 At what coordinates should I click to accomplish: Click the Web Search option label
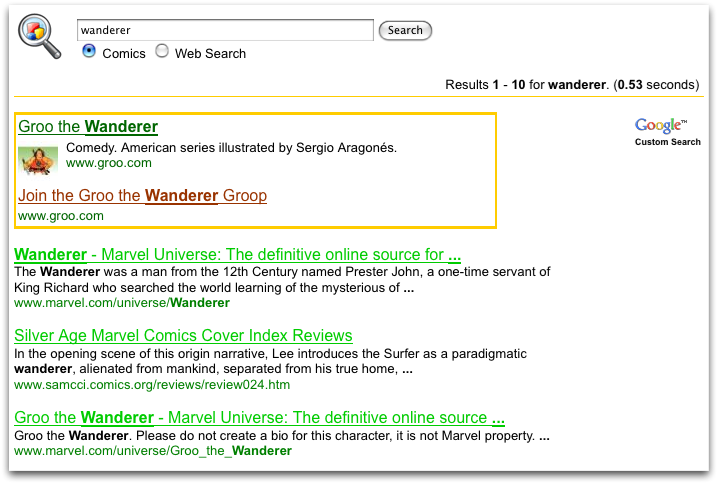[210, 54]
